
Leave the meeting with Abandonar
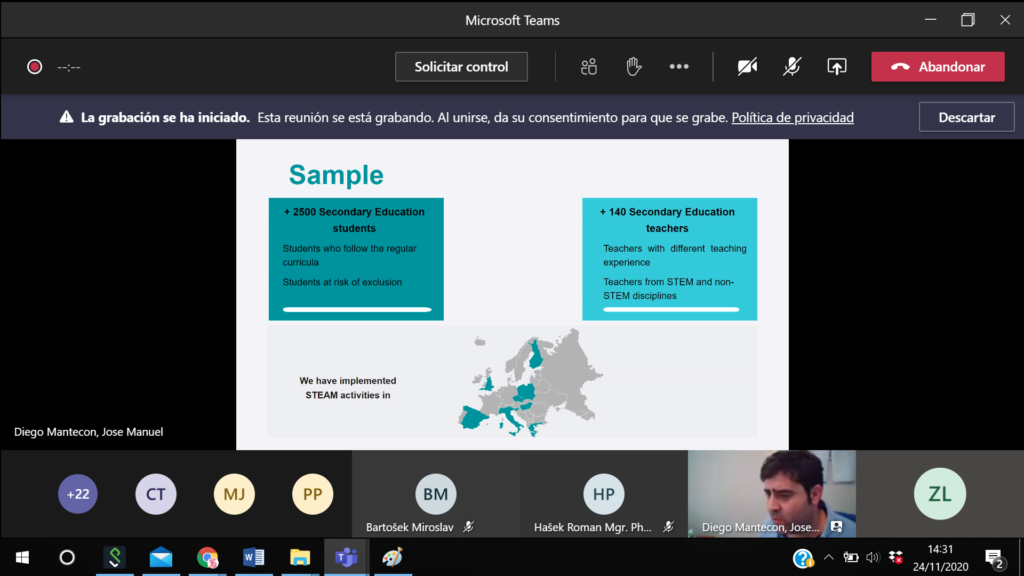point(937,67)
